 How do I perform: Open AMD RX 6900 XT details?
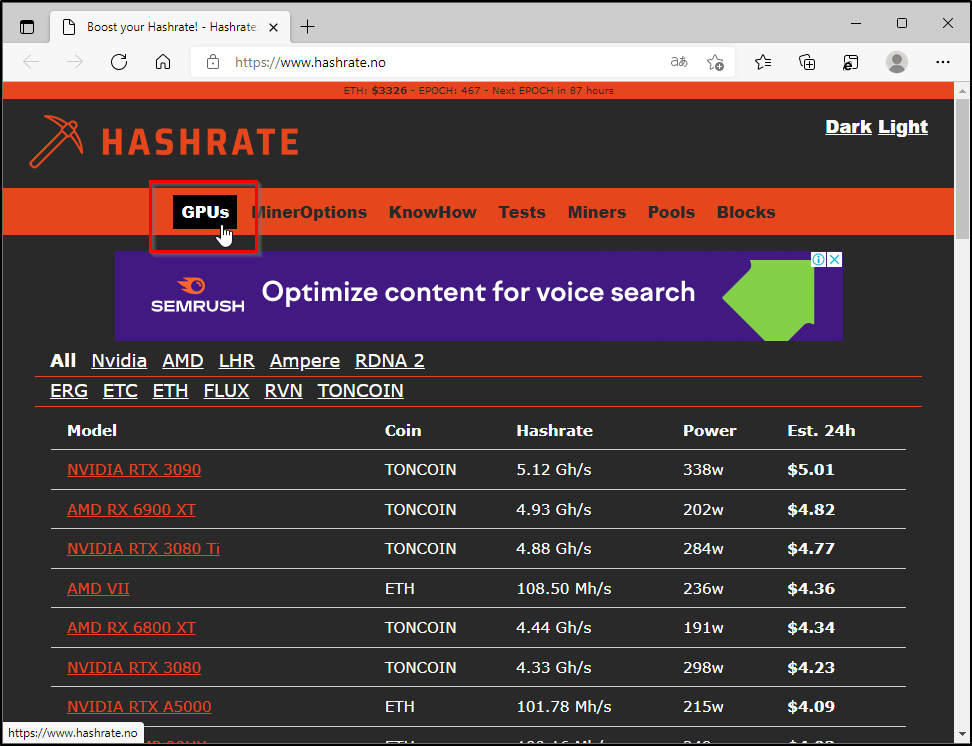[x=131, y=509]
